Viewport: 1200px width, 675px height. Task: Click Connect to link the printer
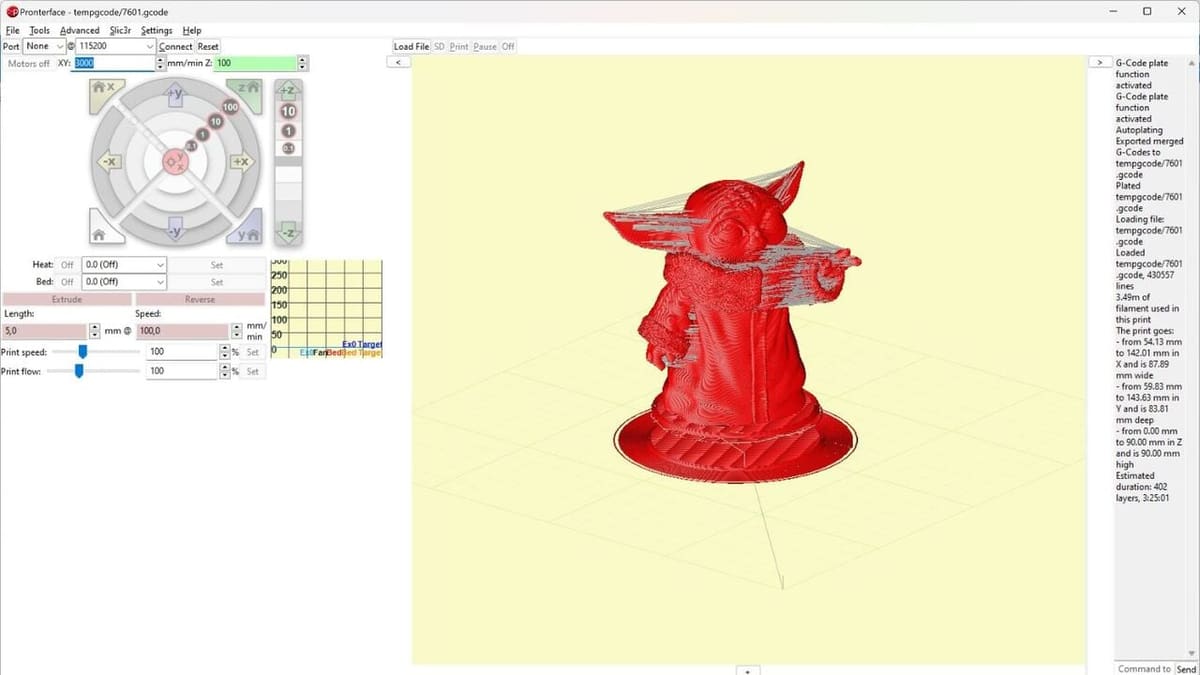coord(175,46)
